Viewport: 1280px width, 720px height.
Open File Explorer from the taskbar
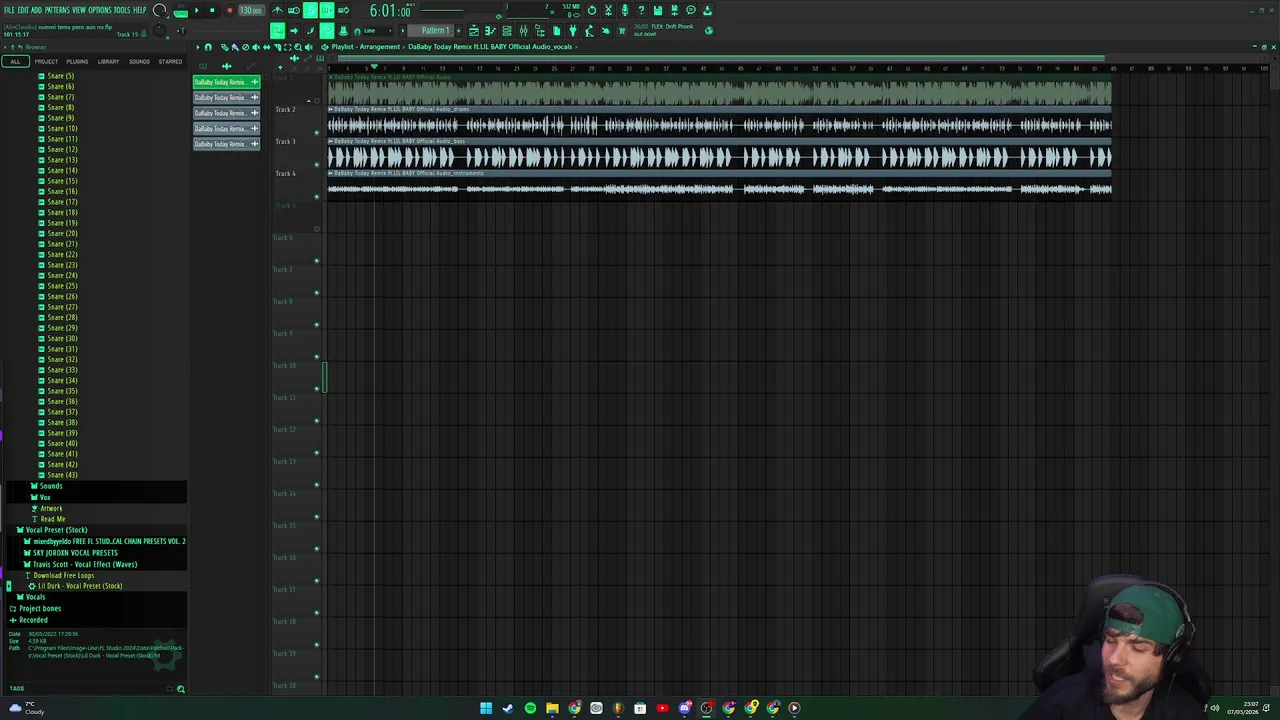pos(552,708)
